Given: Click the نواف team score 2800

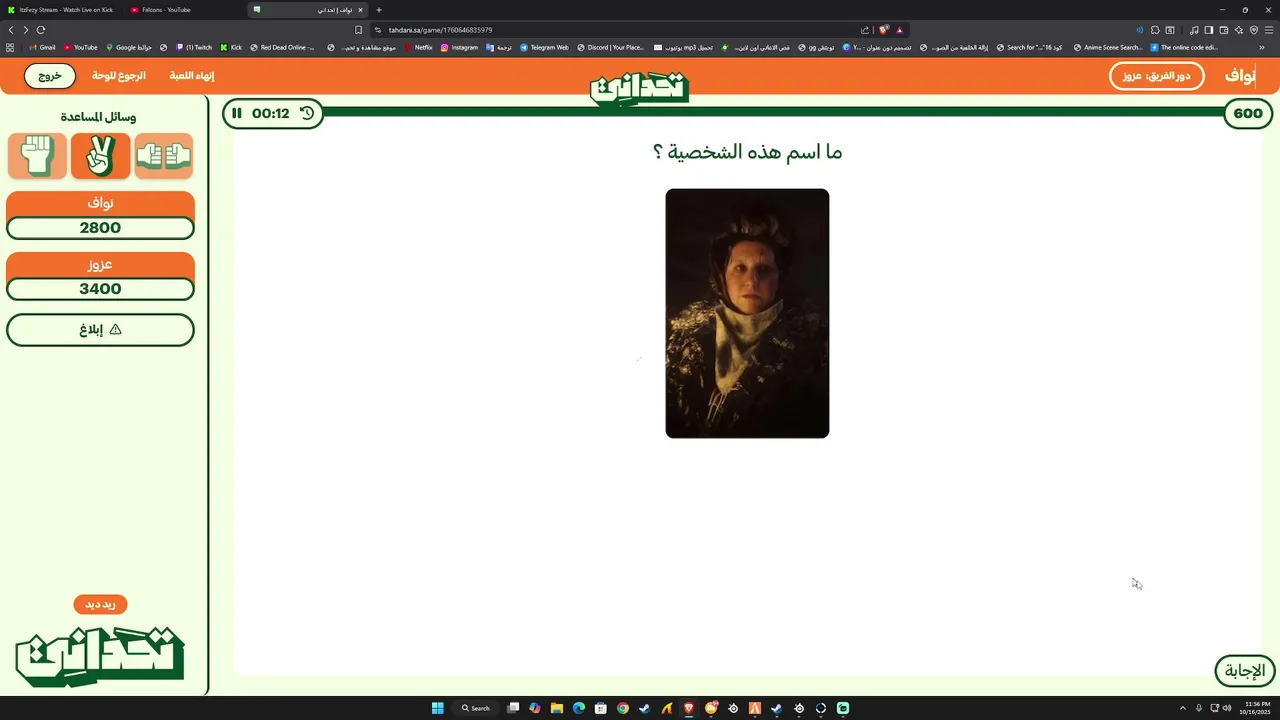Looking at the screenshot, I should (x=100, y=228).
